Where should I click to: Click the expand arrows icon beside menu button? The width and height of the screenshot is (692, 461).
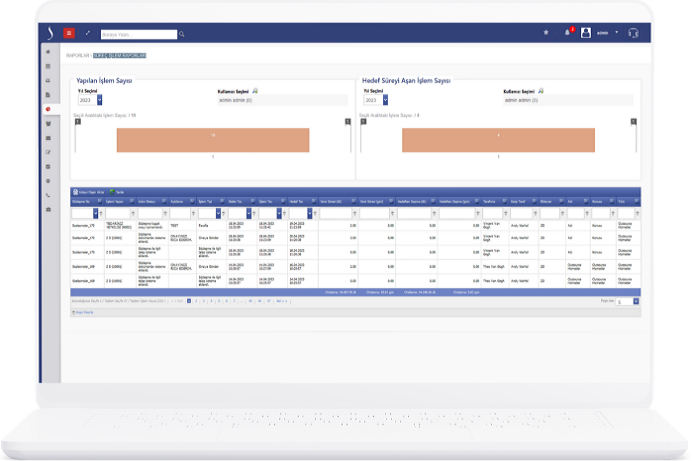pos(87,34)
